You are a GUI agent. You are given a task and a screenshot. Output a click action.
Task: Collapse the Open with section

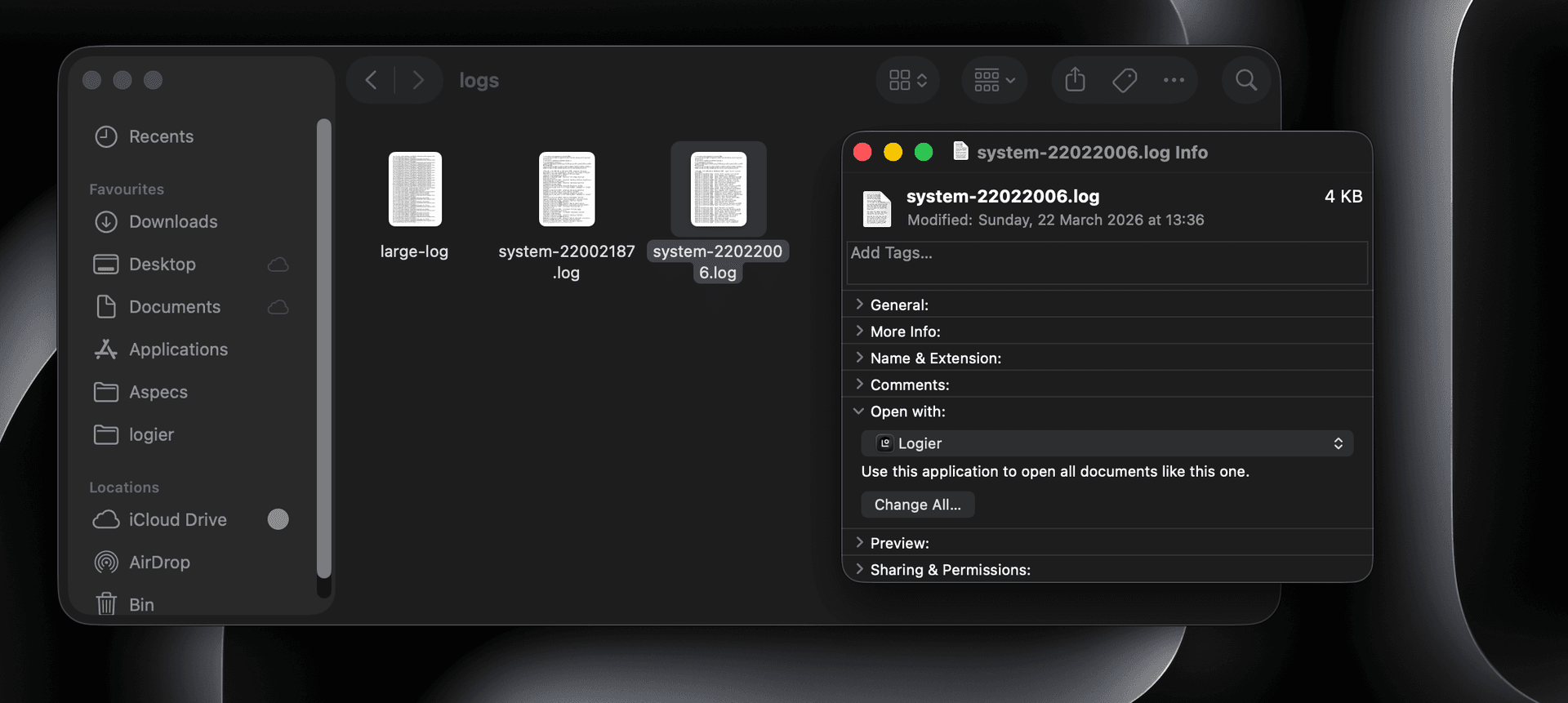pyautogui.click(x=859, y=412)
